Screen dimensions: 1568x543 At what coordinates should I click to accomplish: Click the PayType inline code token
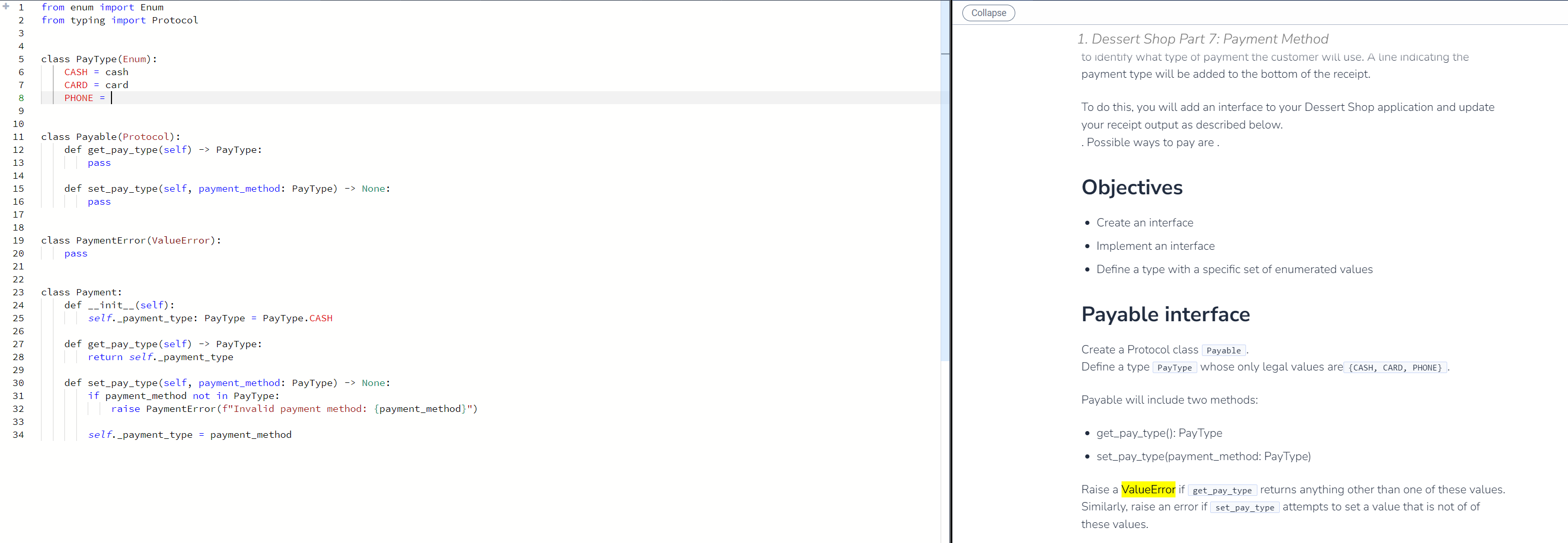coord(1175,367)
